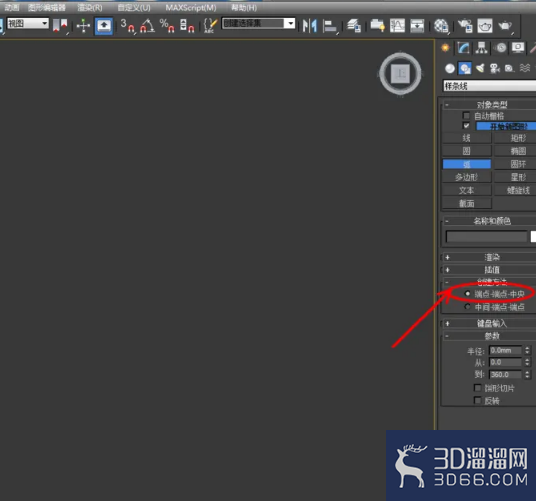Image resolution: width=536 pixels, height=501 pixels.
Task: Click the 半径 radius value field
Action: tap(506, 350)
